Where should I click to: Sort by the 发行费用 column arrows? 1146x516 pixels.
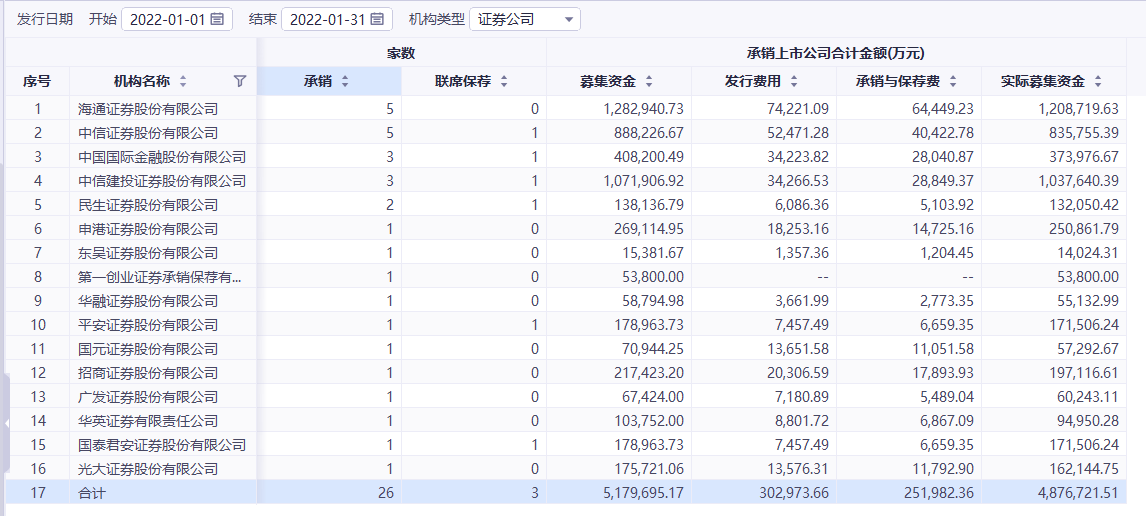[x=794, y=81]
